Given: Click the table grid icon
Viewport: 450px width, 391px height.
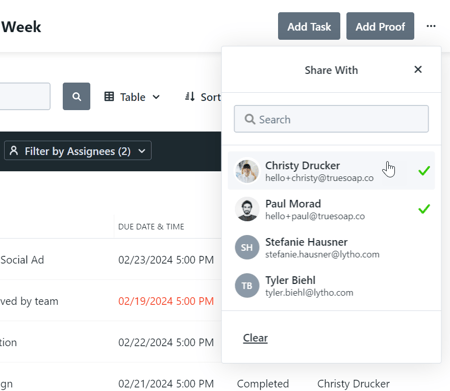Looking at the screenshot, I should tap(109, 97).
